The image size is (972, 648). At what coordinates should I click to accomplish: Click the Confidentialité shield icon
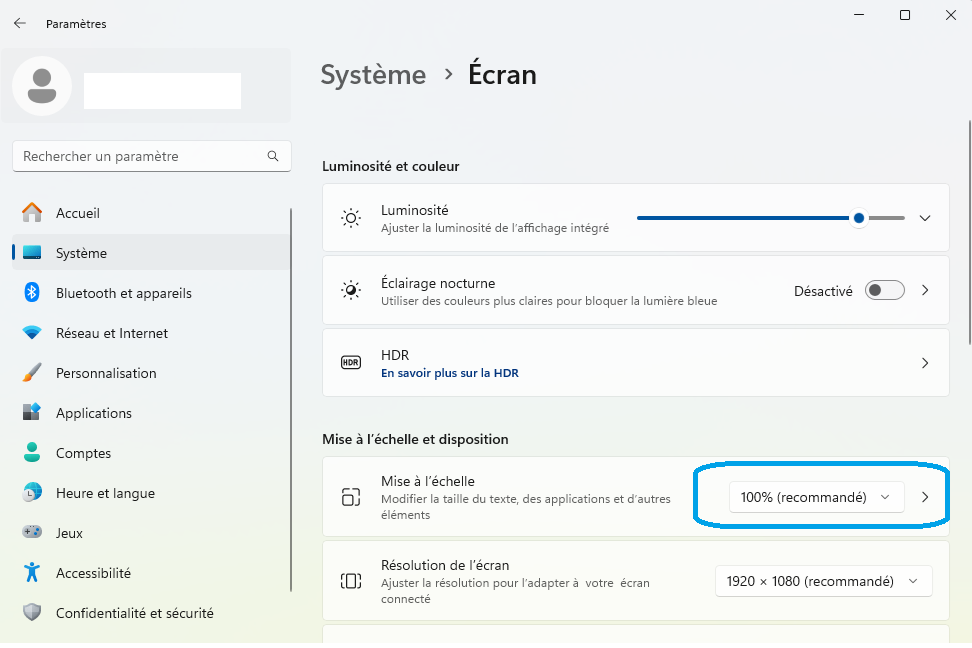32,613
